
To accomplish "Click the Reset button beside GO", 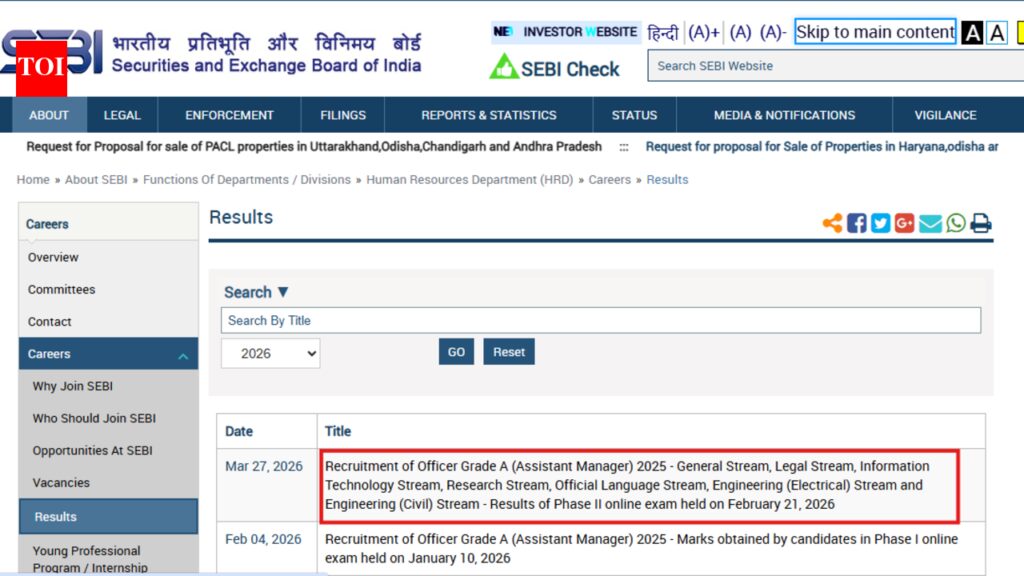I will tap(509, 352).
